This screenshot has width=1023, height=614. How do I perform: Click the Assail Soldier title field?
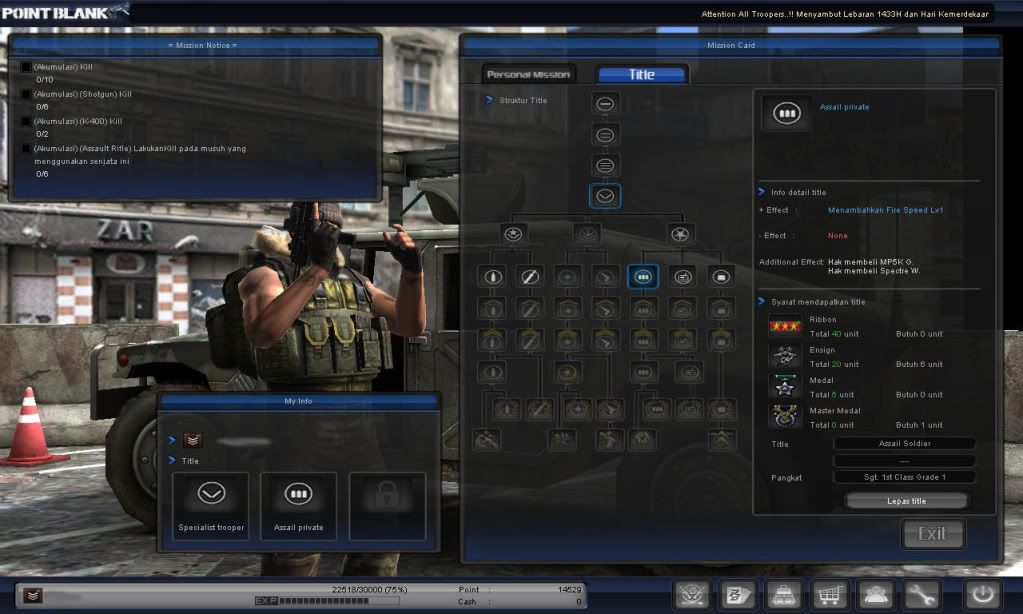pyautogui.click(x=904, y=444)
